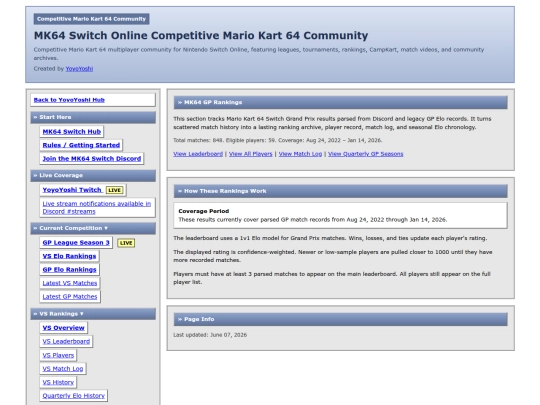Image resolution: width=540 pixels, height=405 pixels.
Task: Click View Quarterly GP Seasons link
Action: click(x=365, y=154)
